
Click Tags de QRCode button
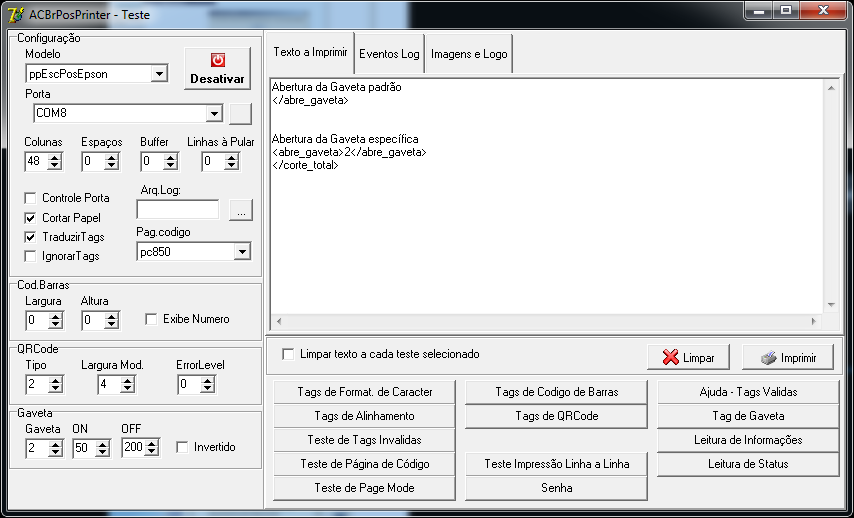click(x=557, y=416)
